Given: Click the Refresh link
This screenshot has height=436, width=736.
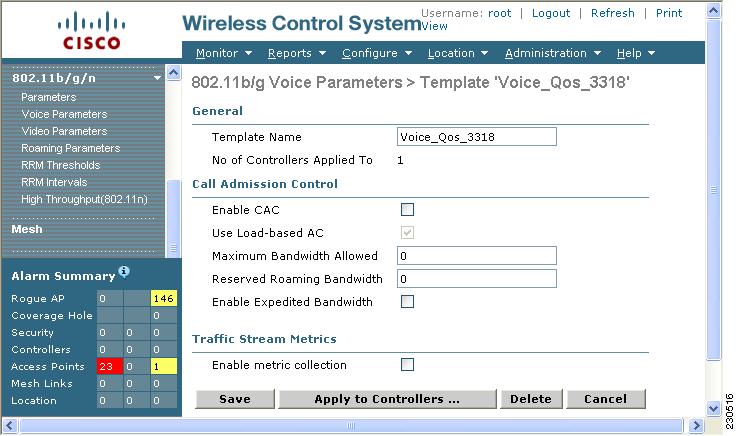Looking at the screenshot, I should 613,13.
